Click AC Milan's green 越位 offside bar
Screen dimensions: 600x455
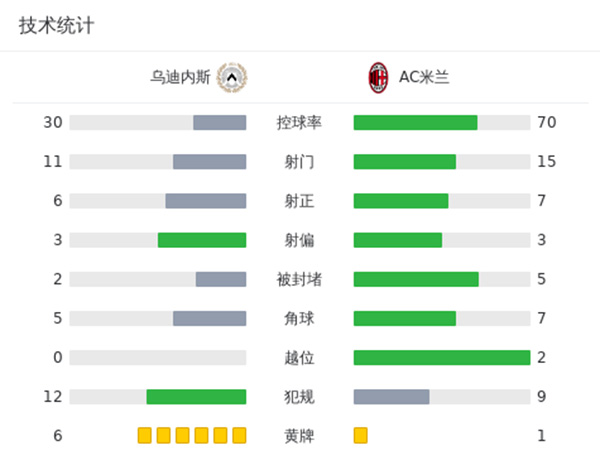(x=441, y=357)
